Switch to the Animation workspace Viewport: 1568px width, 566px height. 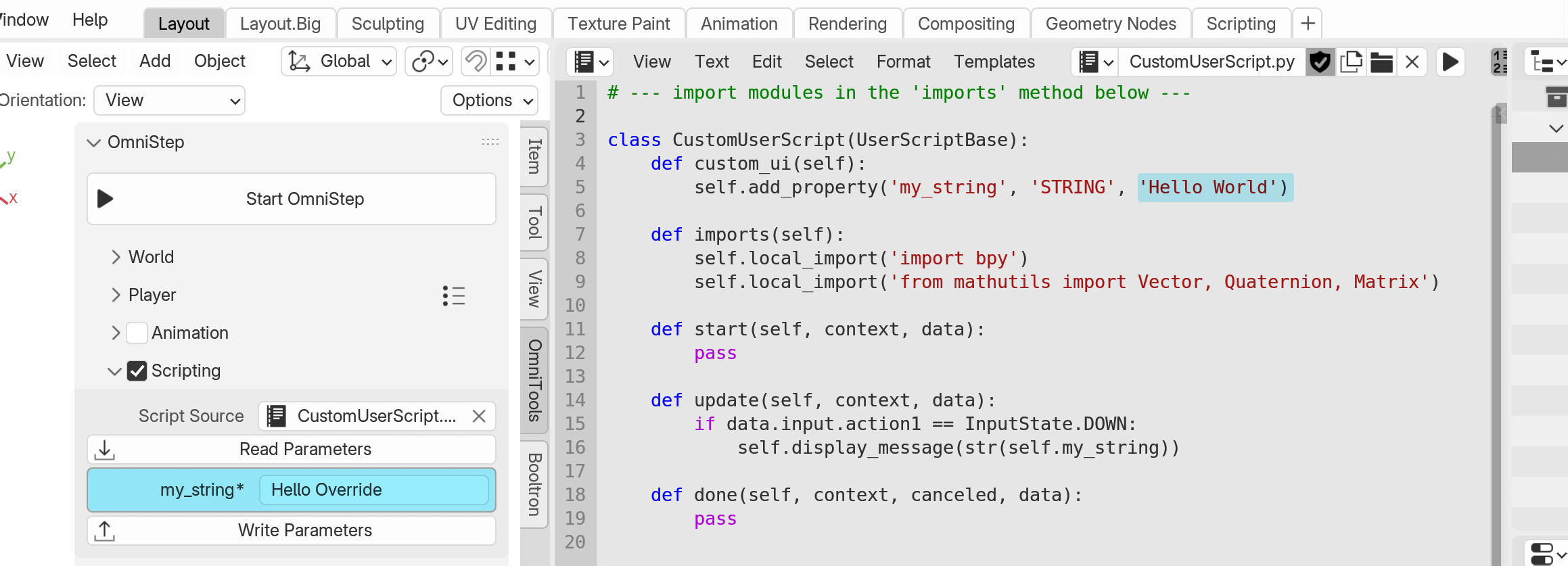point(739,24)
